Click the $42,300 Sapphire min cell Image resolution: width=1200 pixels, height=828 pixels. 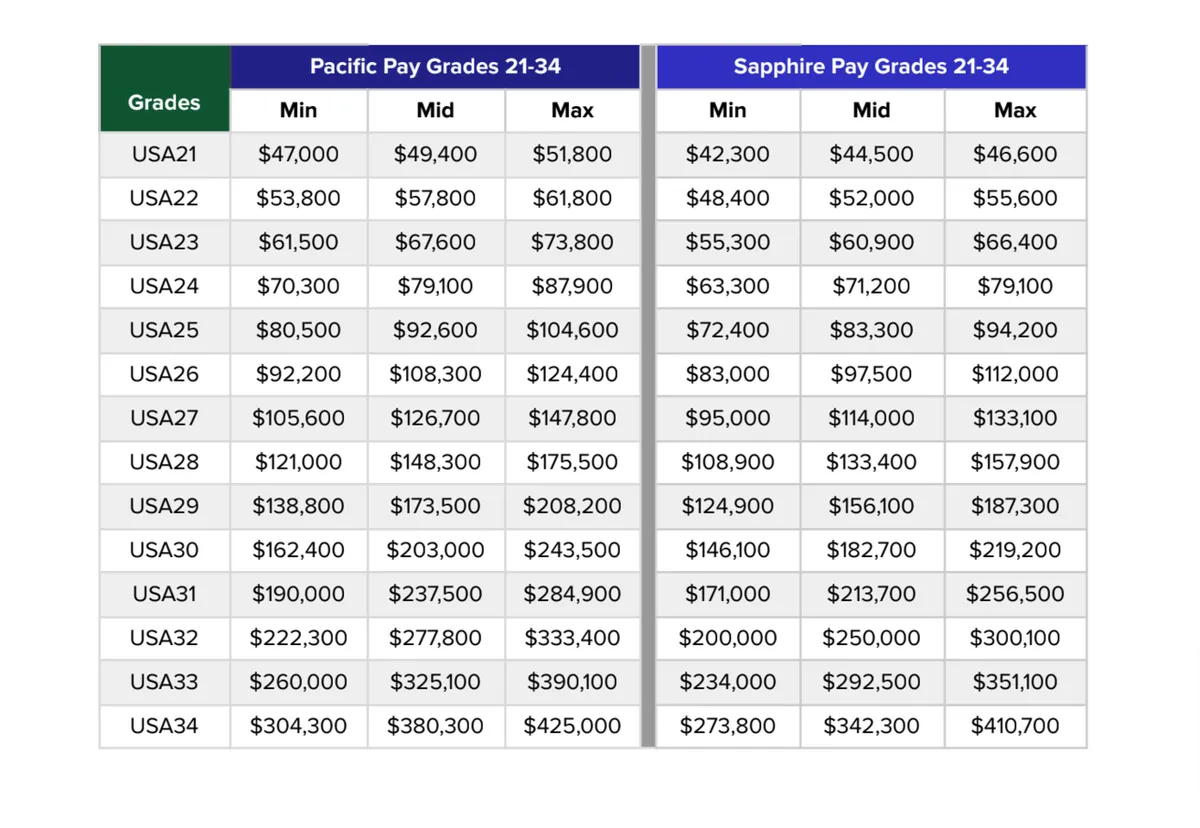click(727, 154)
